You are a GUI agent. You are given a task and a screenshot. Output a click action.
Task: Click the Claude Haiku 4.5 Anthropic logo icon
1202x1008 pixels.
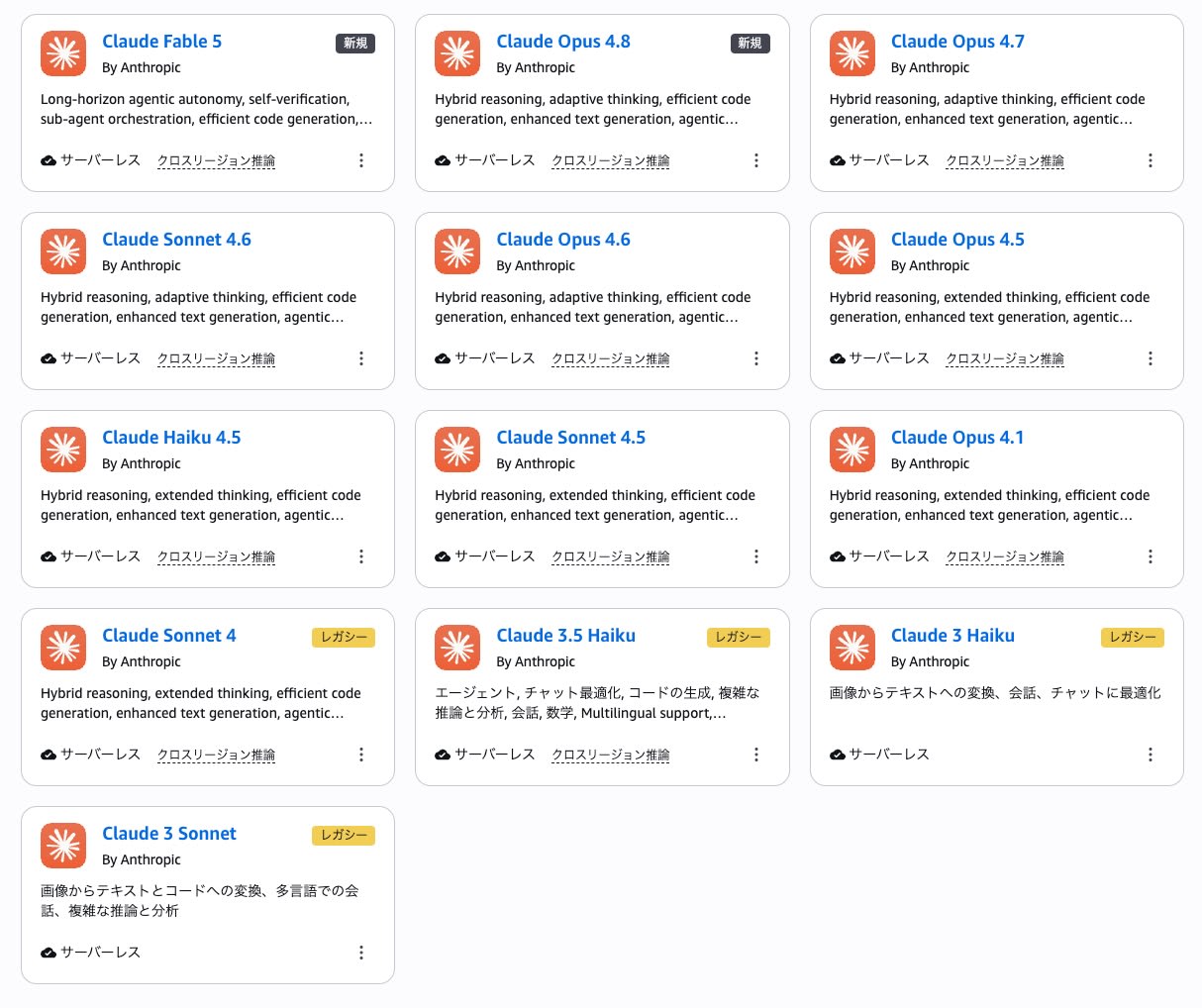(x=63, y=450)
